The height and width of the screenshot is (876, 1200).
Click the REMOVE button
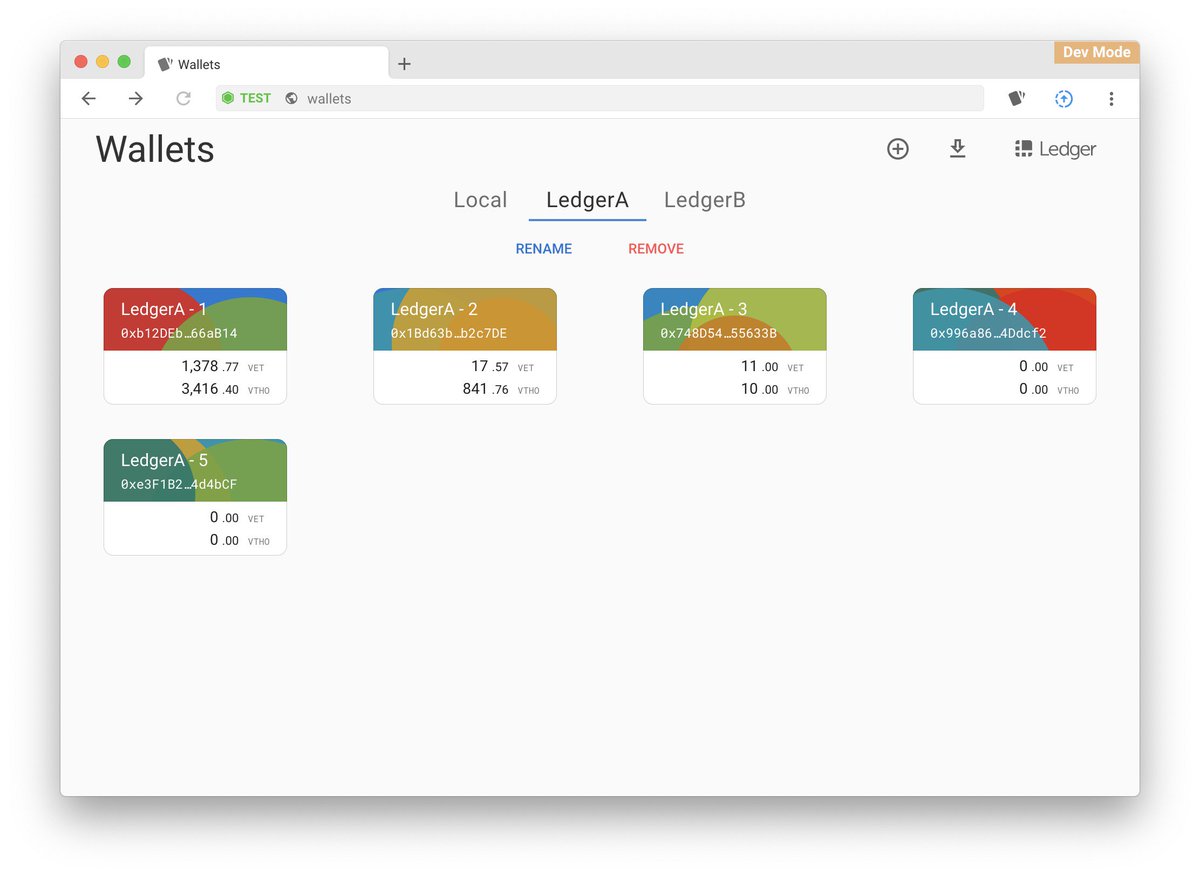(656, 249)
